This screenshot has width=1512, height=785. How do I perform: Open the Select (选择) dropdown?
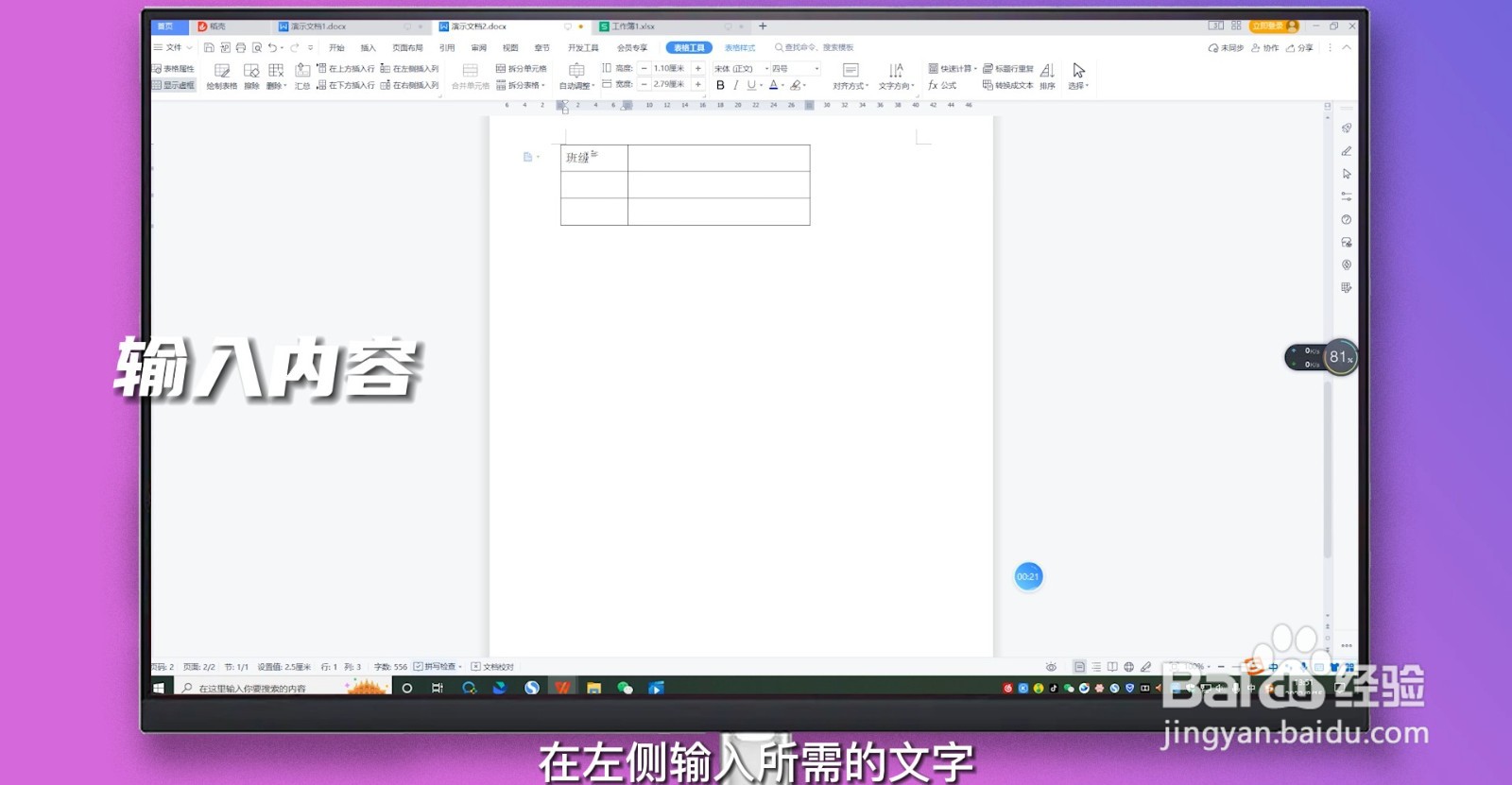(x=1078, y=77)
